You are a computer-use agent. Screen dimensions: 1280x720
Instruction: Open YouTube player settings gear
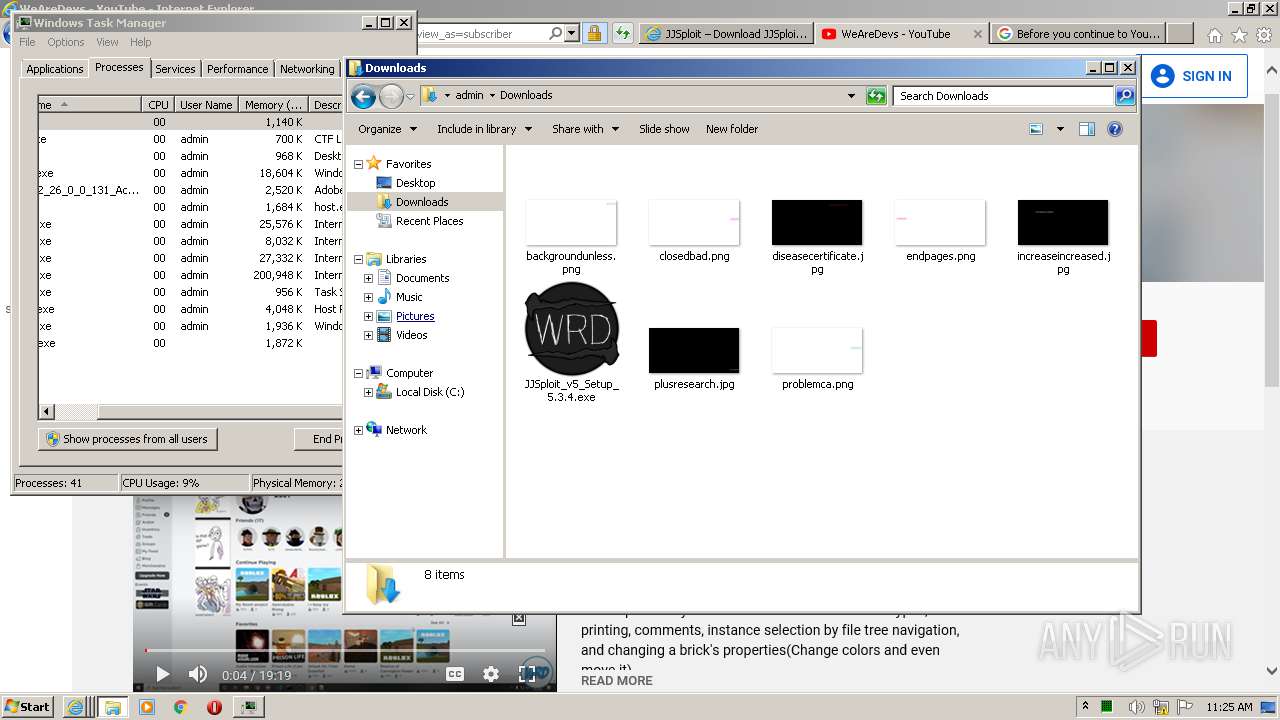[x=491, y=675]
